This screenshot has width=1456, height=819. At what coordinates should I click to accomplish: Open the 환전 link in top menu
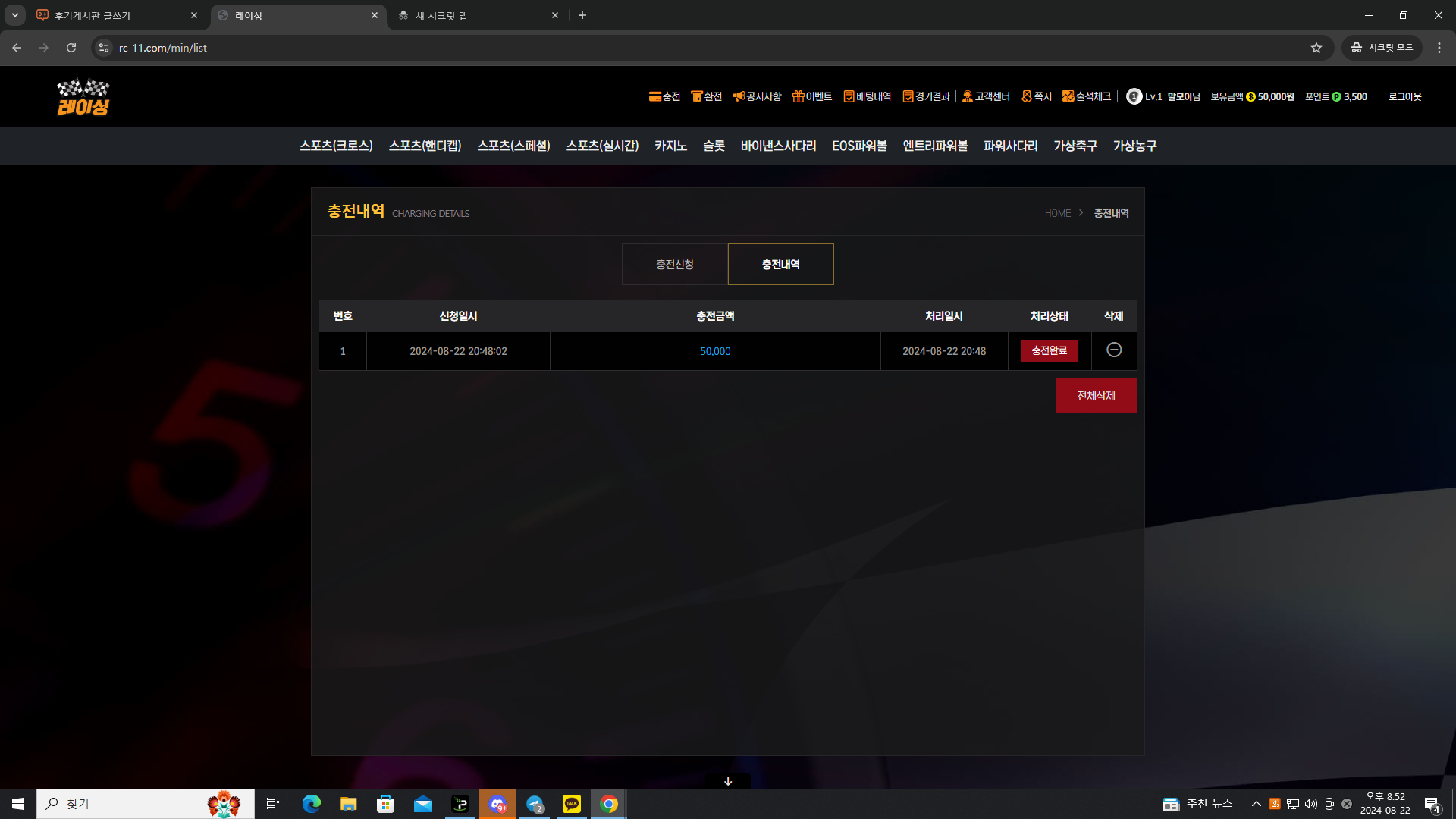click(706, 96)
